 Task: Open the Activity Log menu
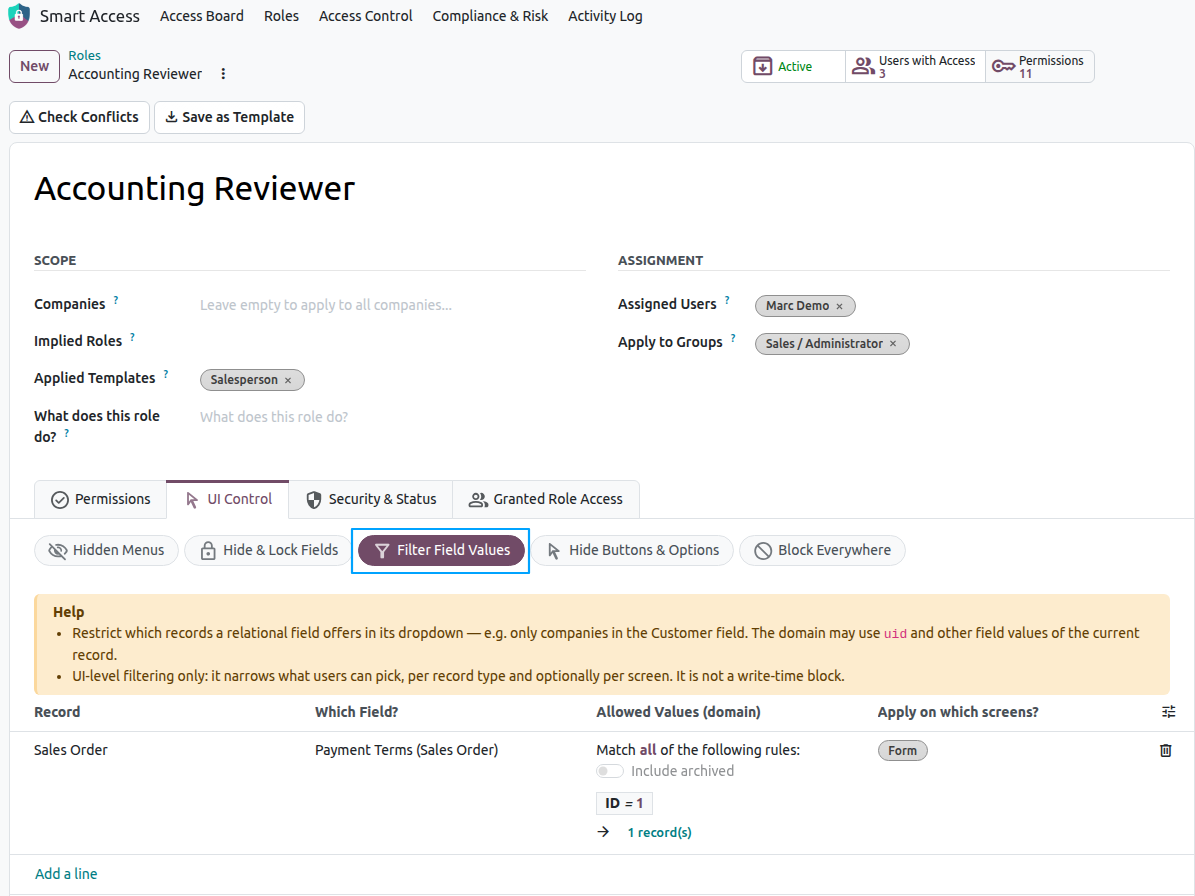tap(605, 16)
